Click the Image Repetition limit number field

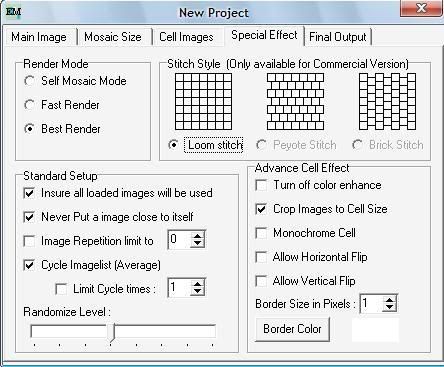180,239
